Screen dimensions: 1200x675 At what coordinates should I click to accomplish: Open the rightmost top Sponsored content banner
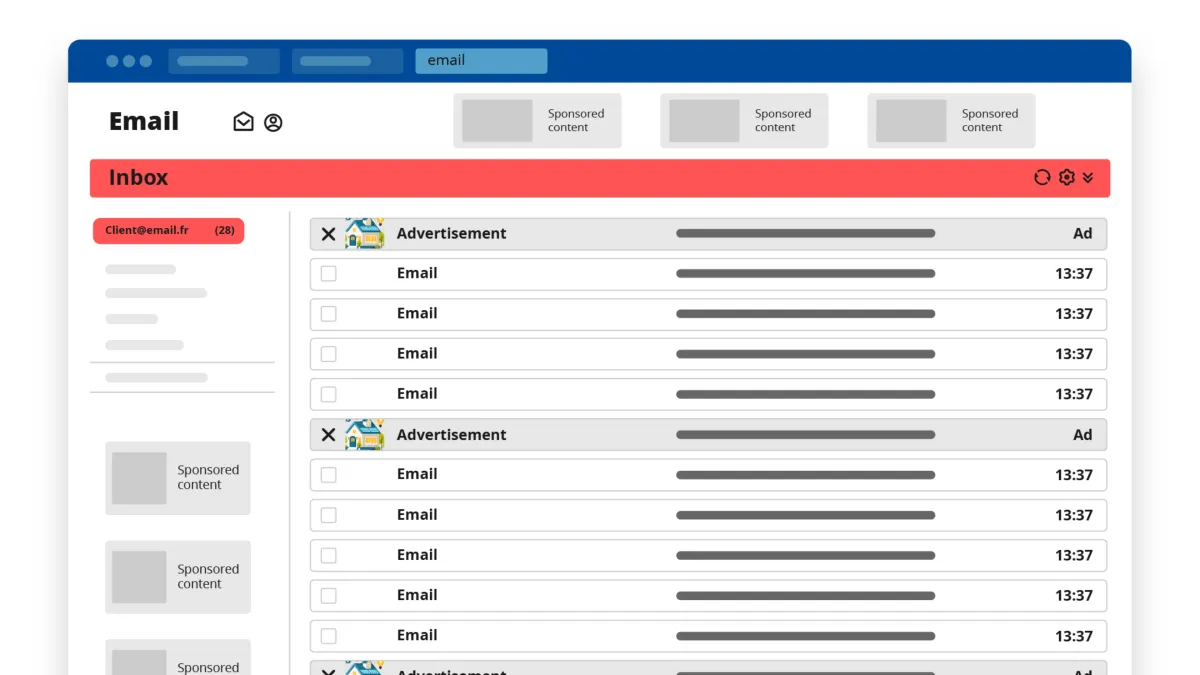coord(950,121)
